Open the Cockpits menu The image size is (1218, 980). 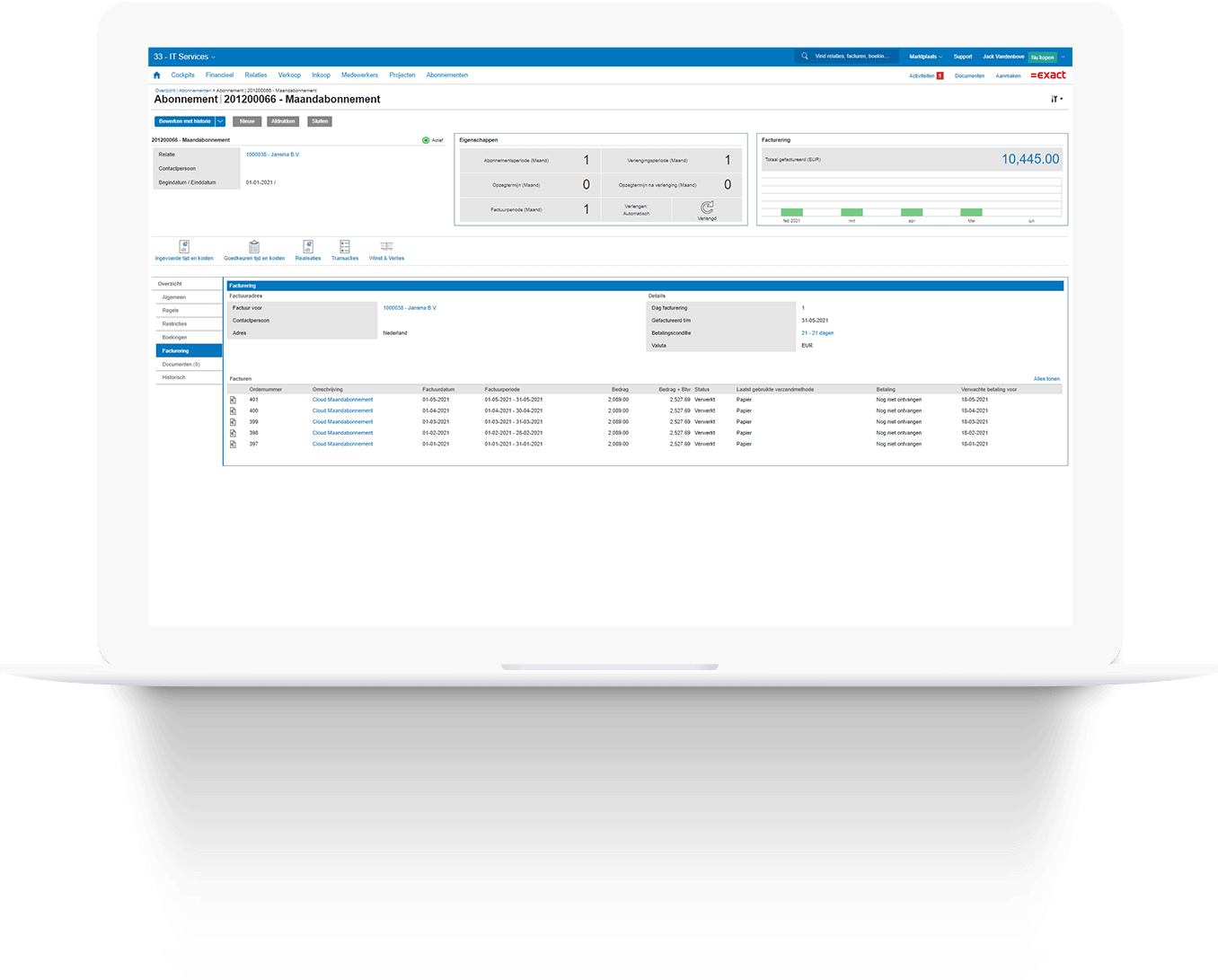click(x=183, y=75)
